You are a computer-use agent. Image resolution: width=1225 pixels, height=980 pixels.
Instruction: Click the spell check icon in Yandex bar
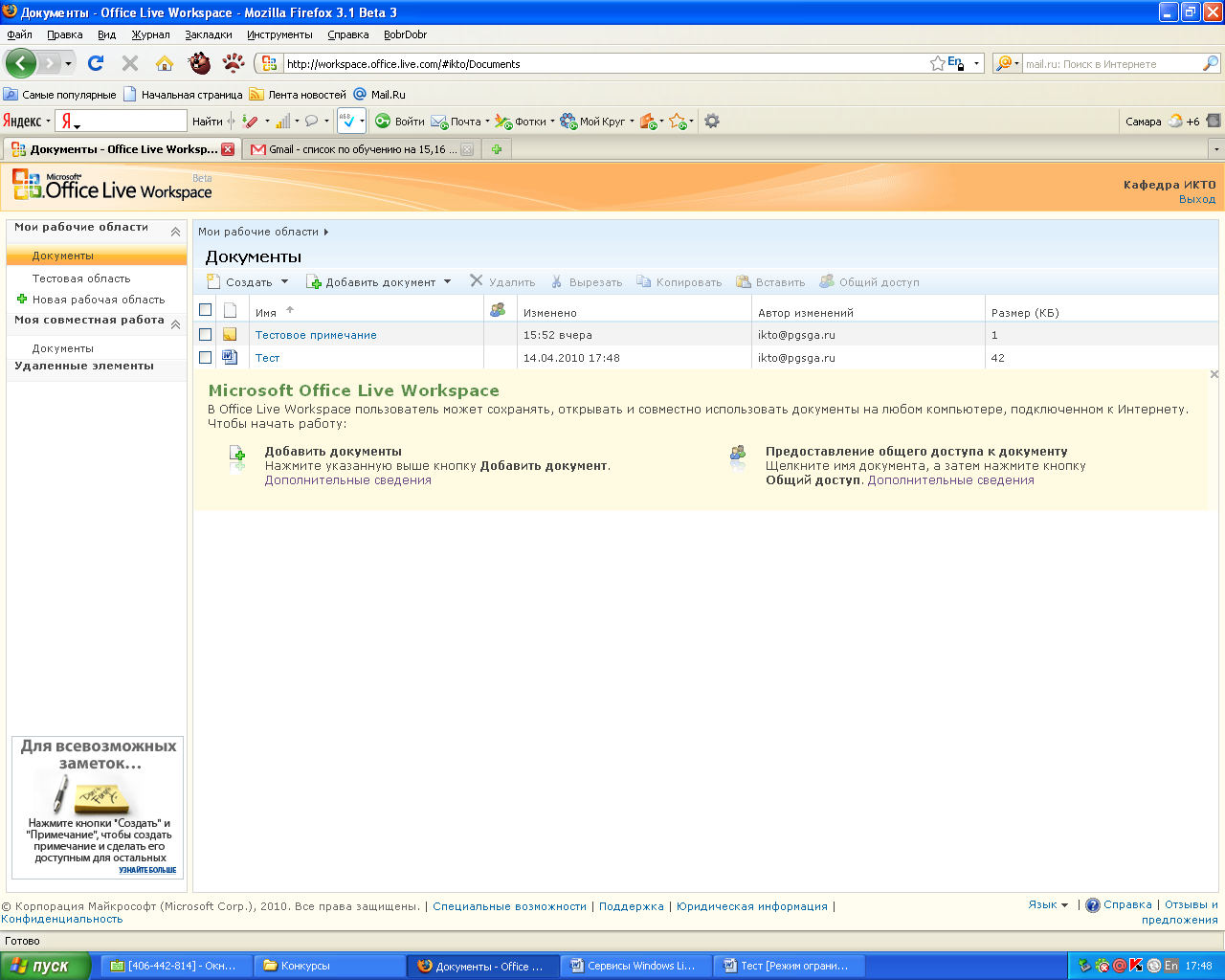347,121
